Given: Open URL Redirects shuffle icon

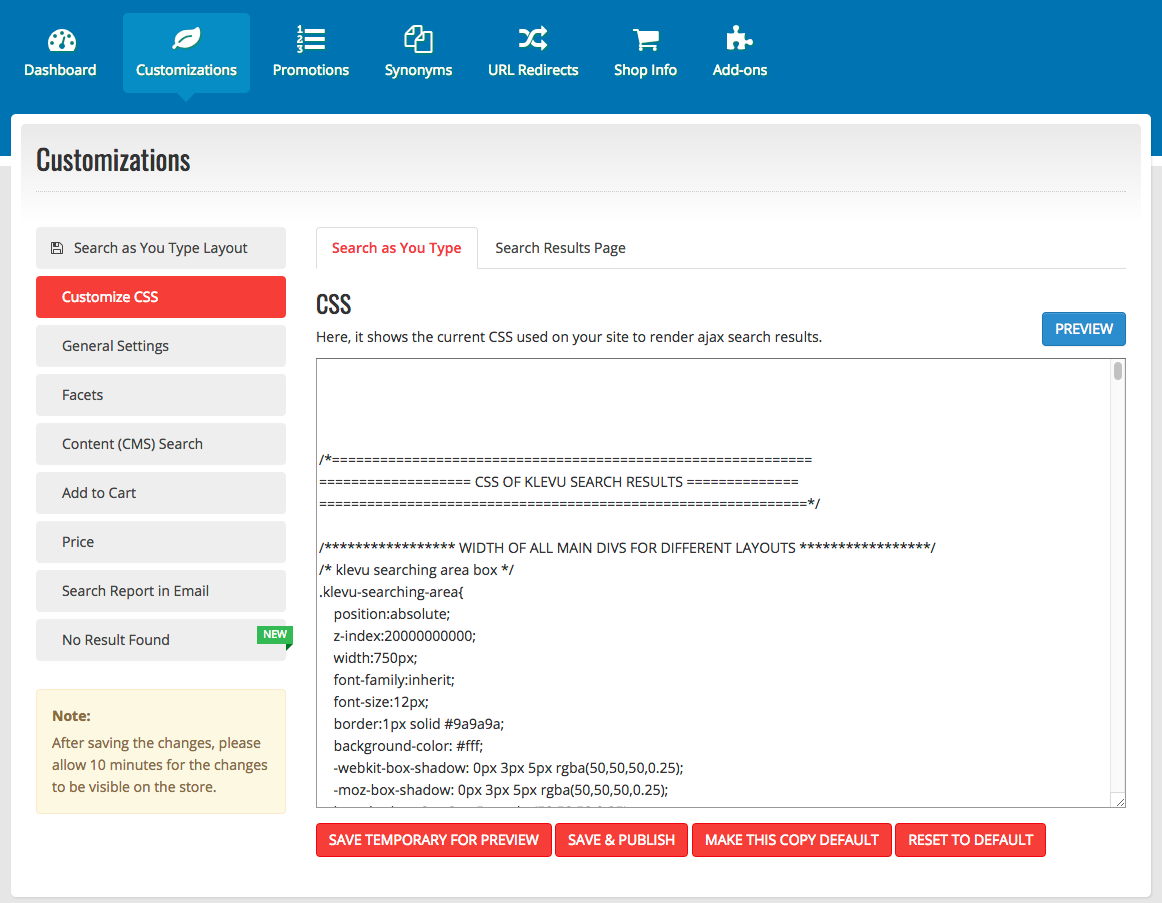Looking at the screenshot, I should (533, 40).
